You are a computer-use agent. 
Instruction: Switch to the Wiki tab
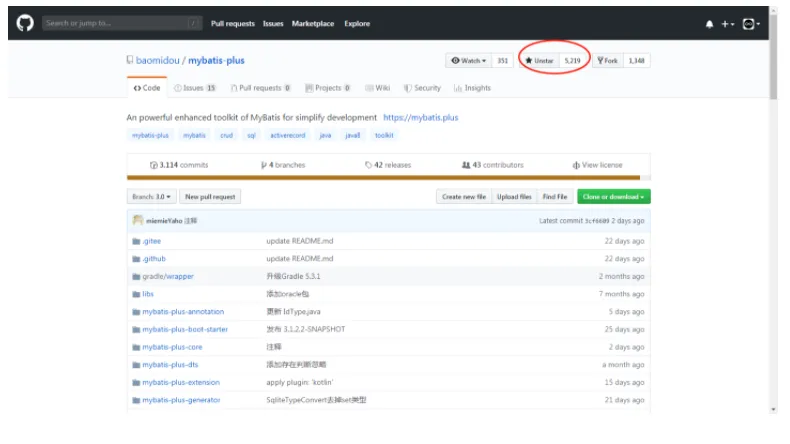(x=377, y=88)
